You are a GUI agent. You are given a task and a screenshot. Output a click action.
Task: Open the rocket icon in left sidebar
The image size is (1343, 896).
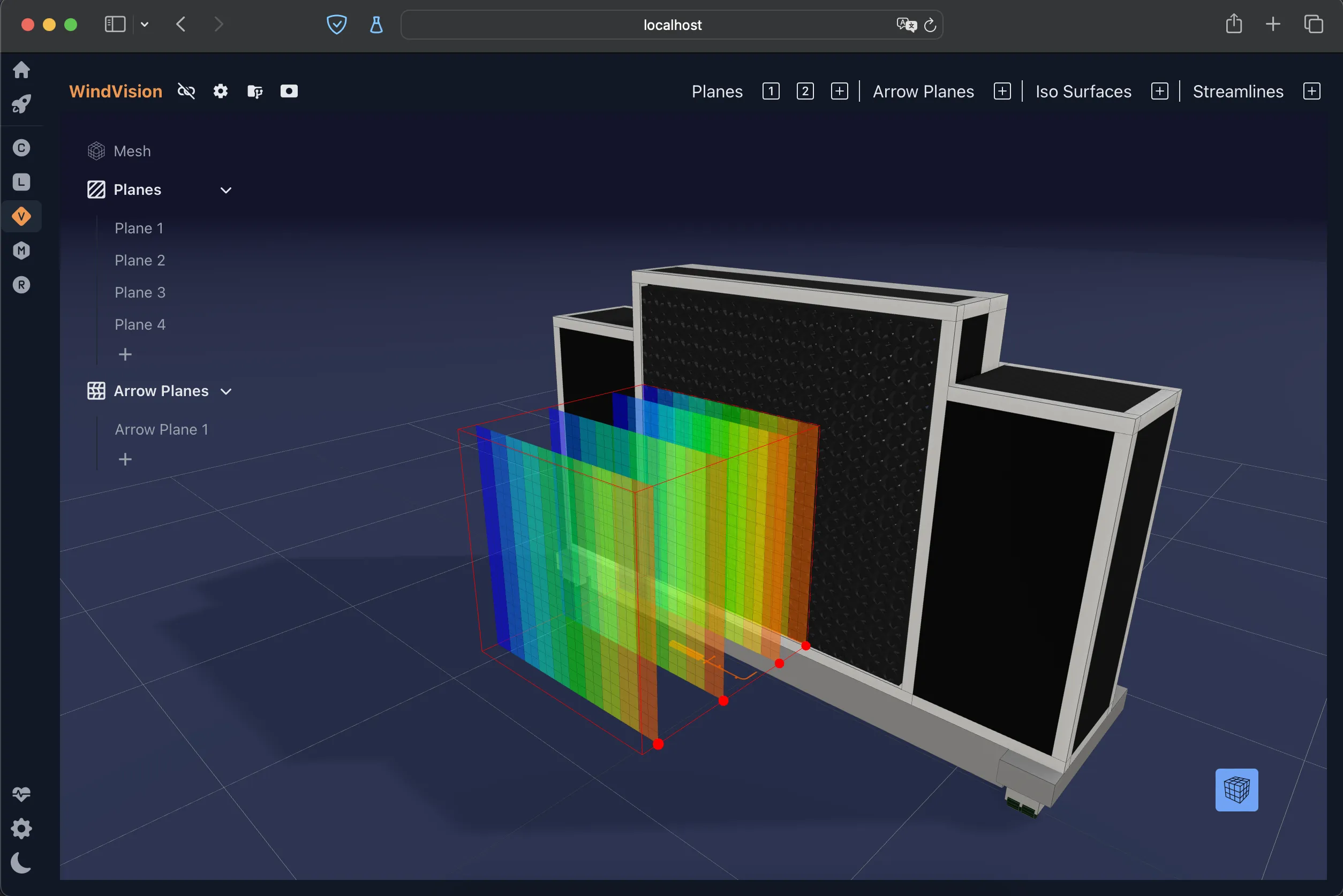tap(22, 104)
